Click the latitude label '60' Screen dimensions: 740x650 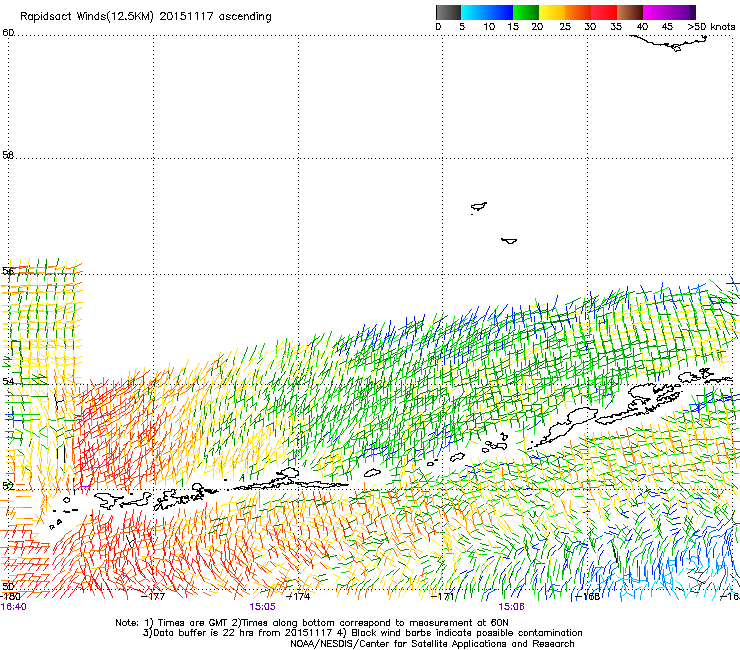(8, 33)
